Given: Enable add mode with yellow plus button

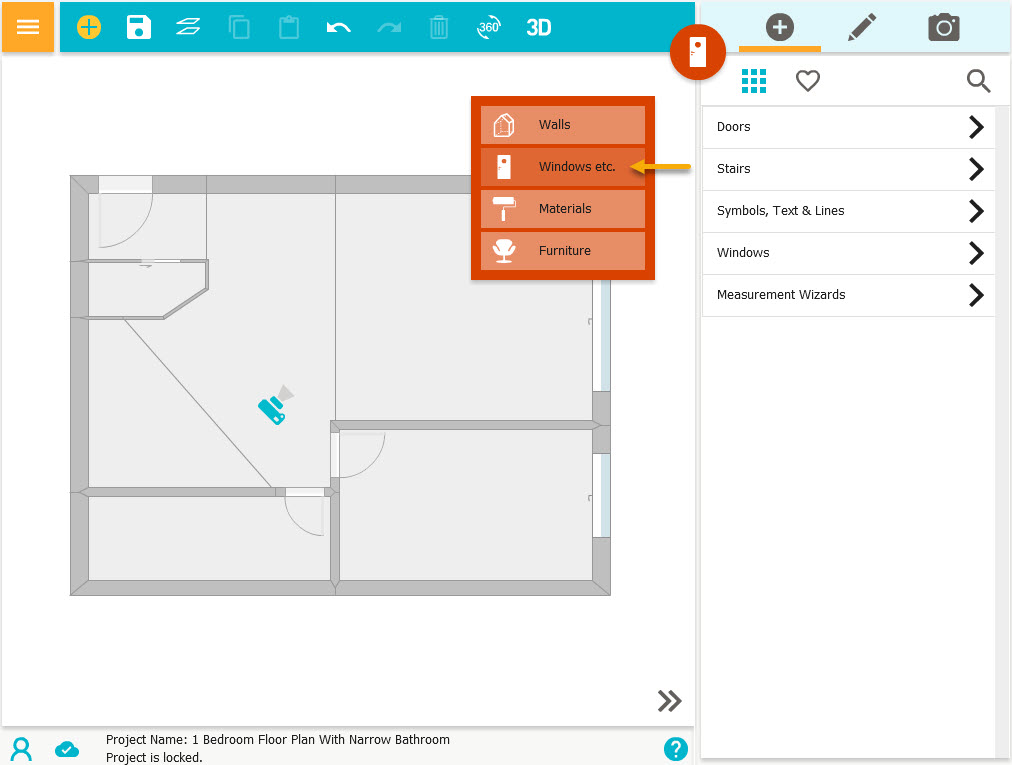Looking at the screenshot, I should pos(88,27).
